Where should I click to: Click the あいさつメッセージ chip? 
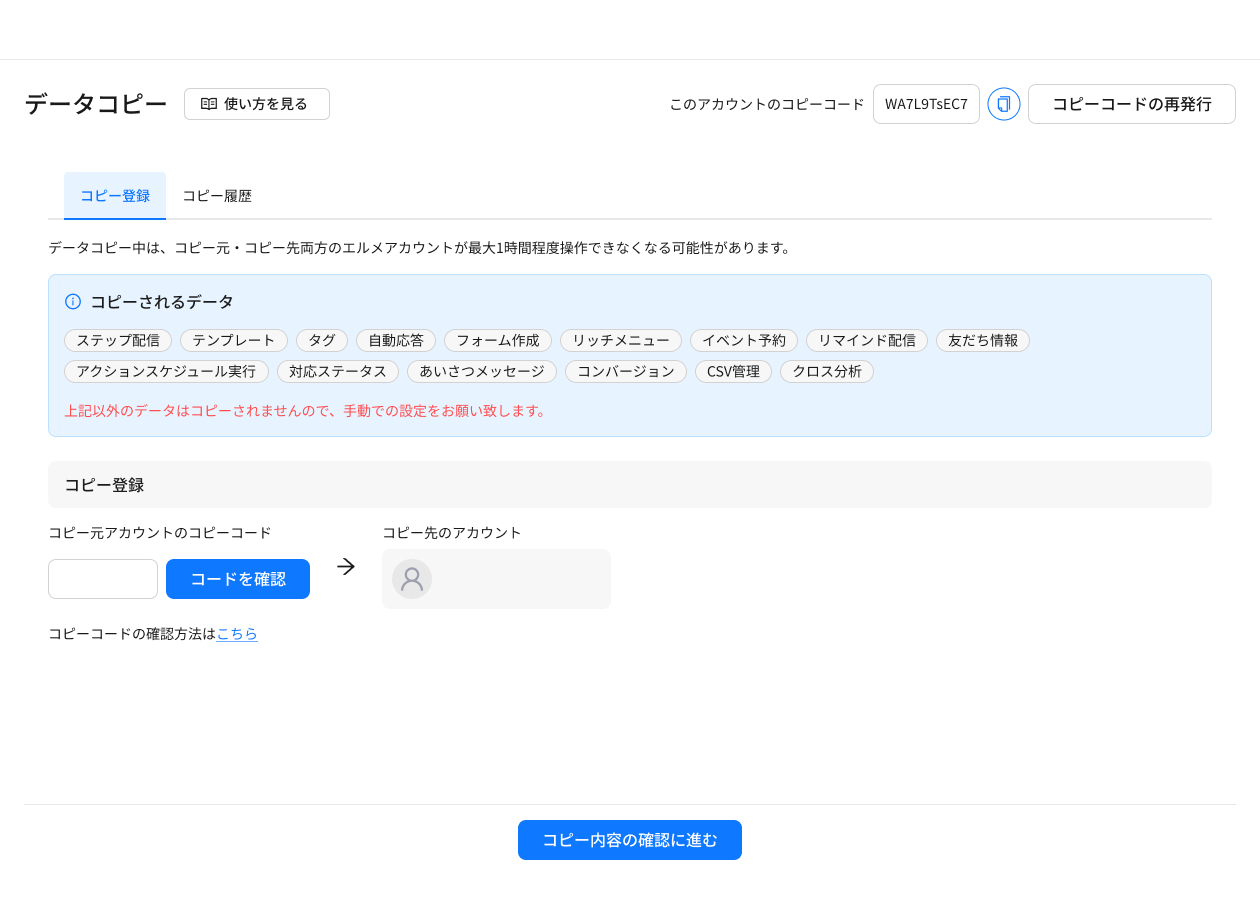point(482,371)
